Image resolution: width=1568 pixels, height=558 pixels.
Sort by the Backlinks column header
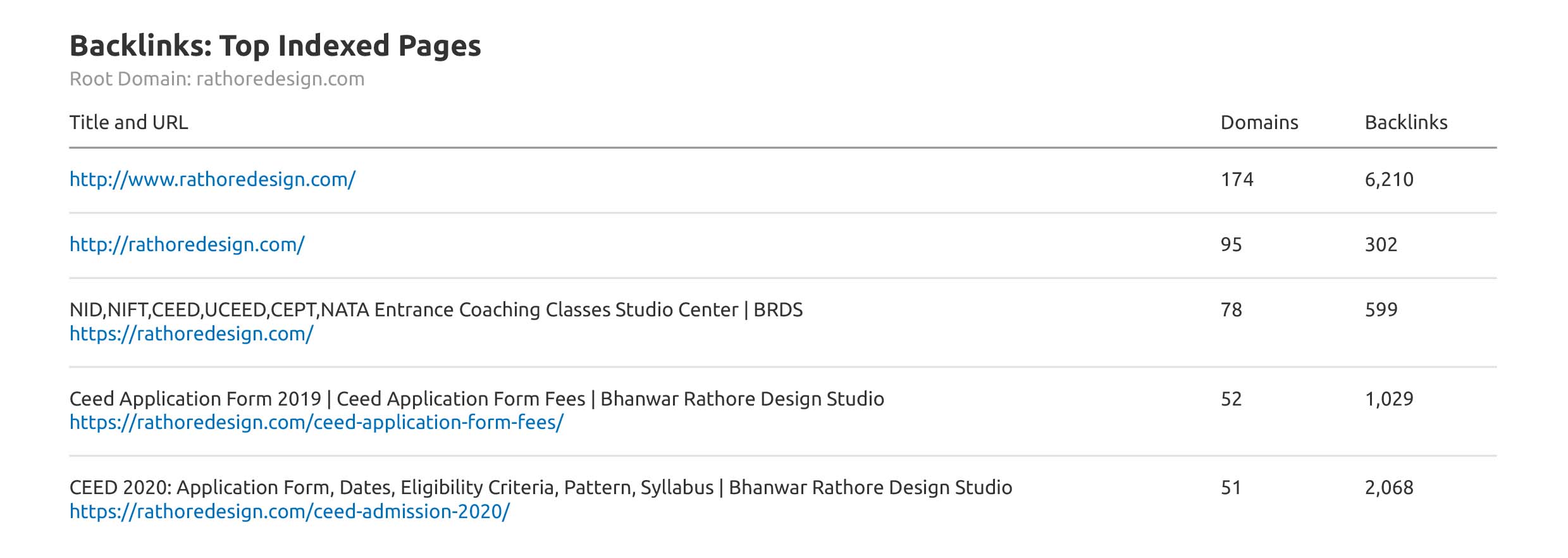pos(1405,123)
